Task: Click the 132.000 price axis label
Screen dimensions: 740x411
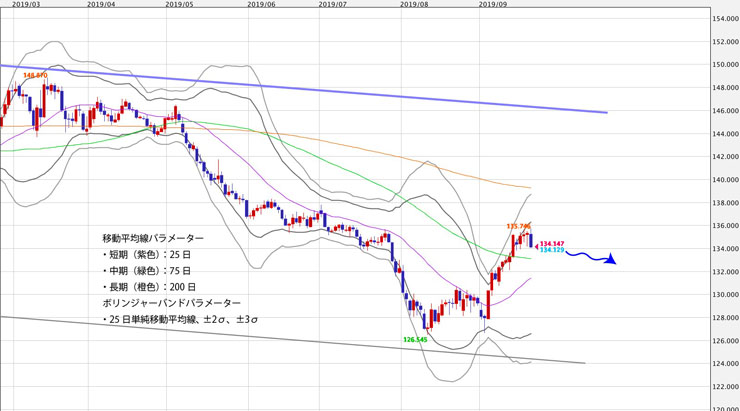Action: click(x=726, y=272)
